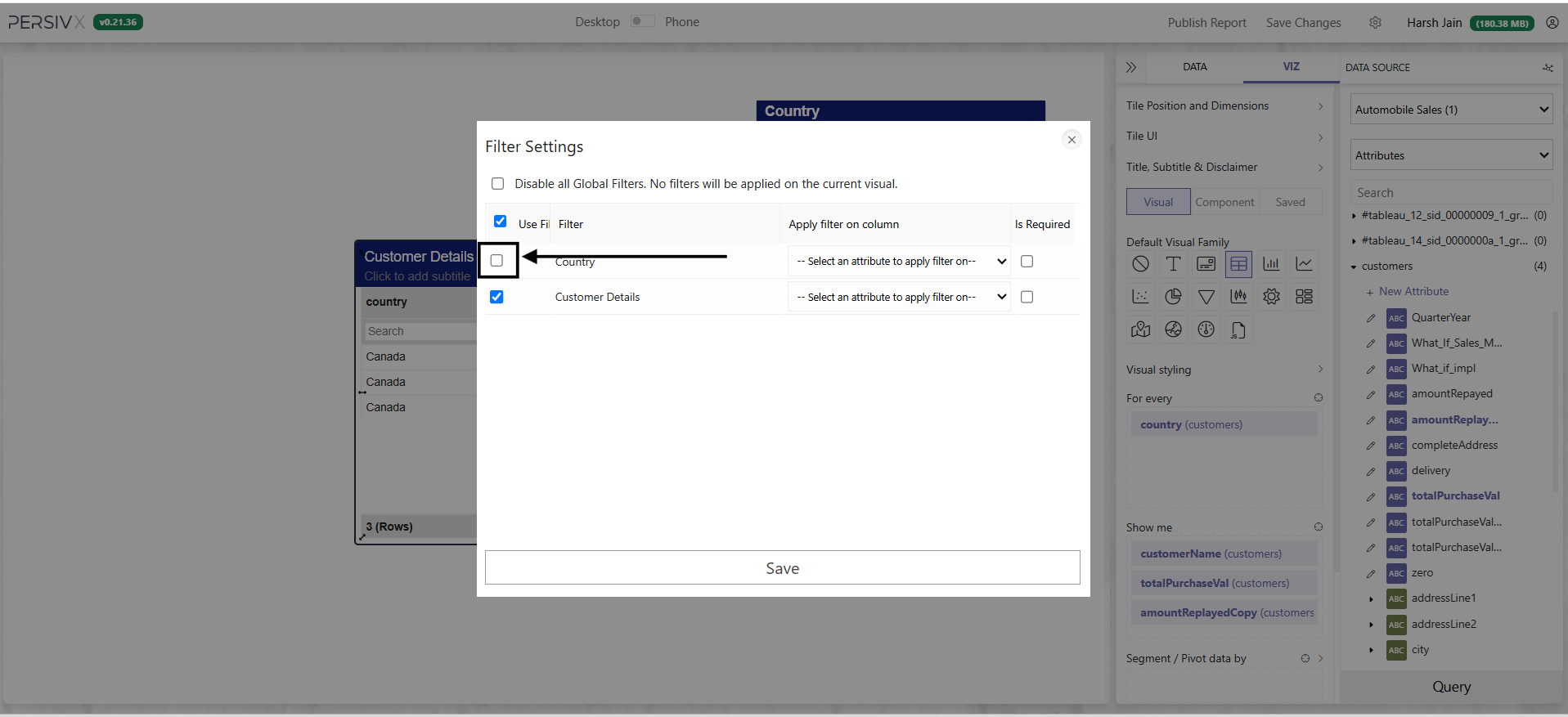Click New Attribute link
1568x717 pixels.
pyautogui.click(x=1413, y=292)
